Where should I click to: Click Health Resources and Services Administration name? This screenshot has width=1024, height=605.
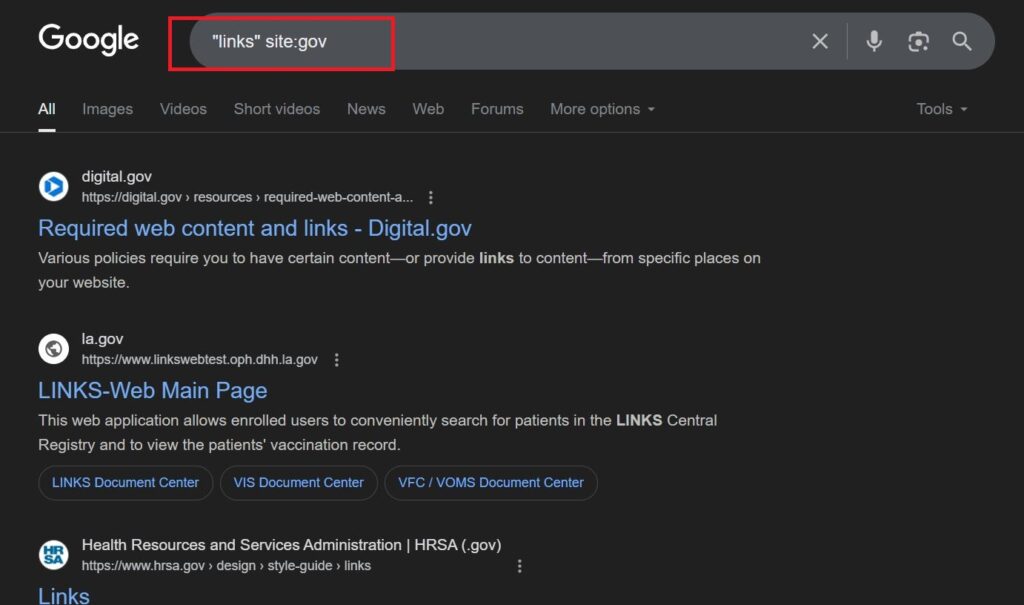click(291, 545)
